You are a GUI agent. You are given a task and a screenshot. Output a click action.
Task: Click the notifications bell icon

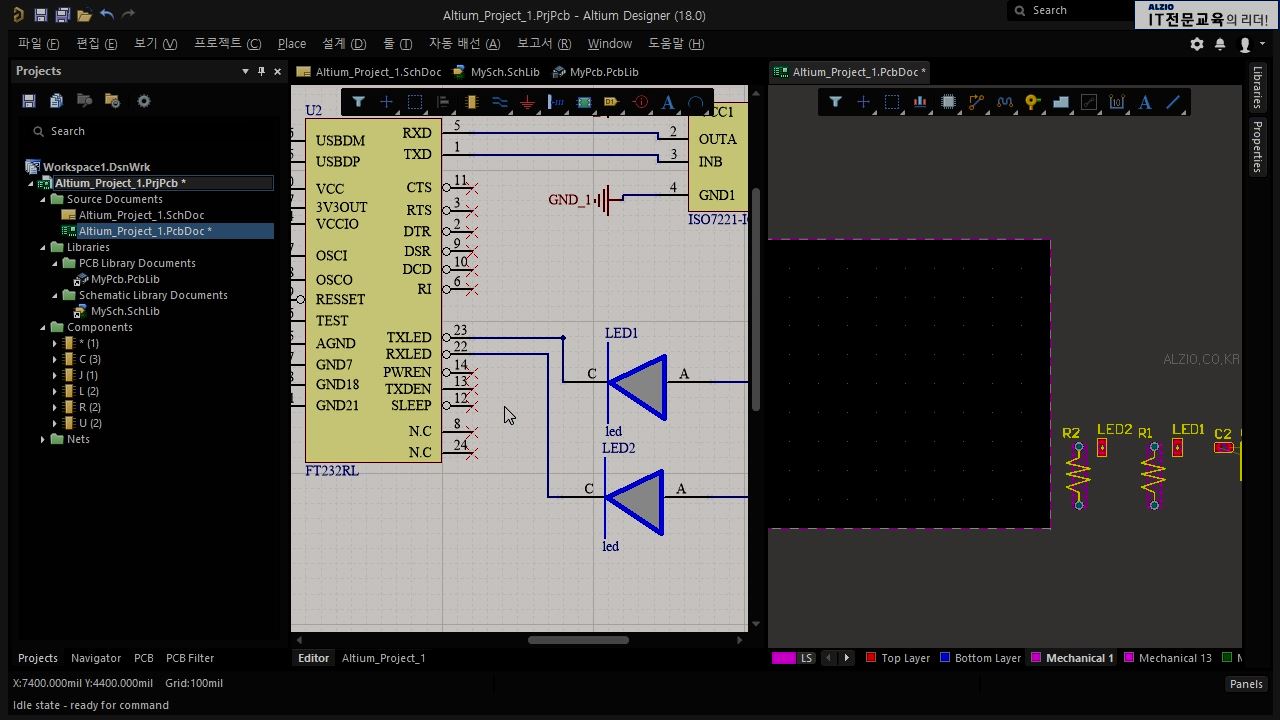click(1220, 44)
